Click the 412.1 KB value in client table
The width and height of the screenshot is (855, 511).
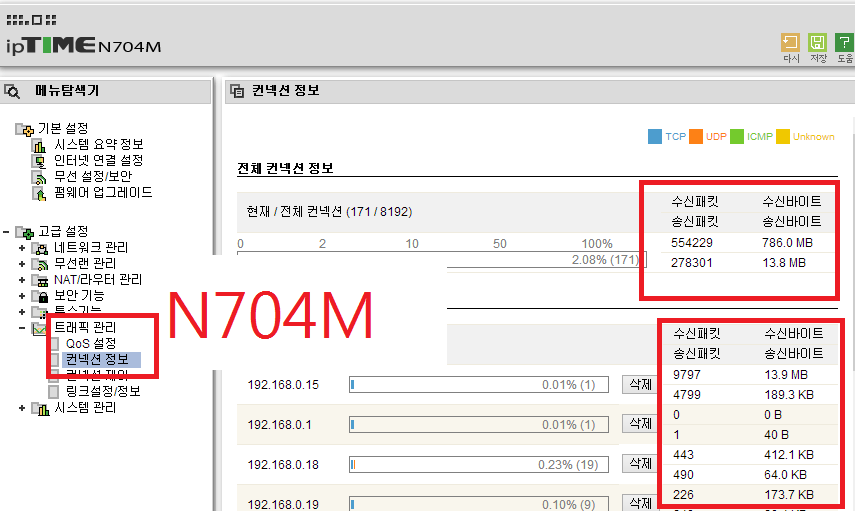click(789, 455)
